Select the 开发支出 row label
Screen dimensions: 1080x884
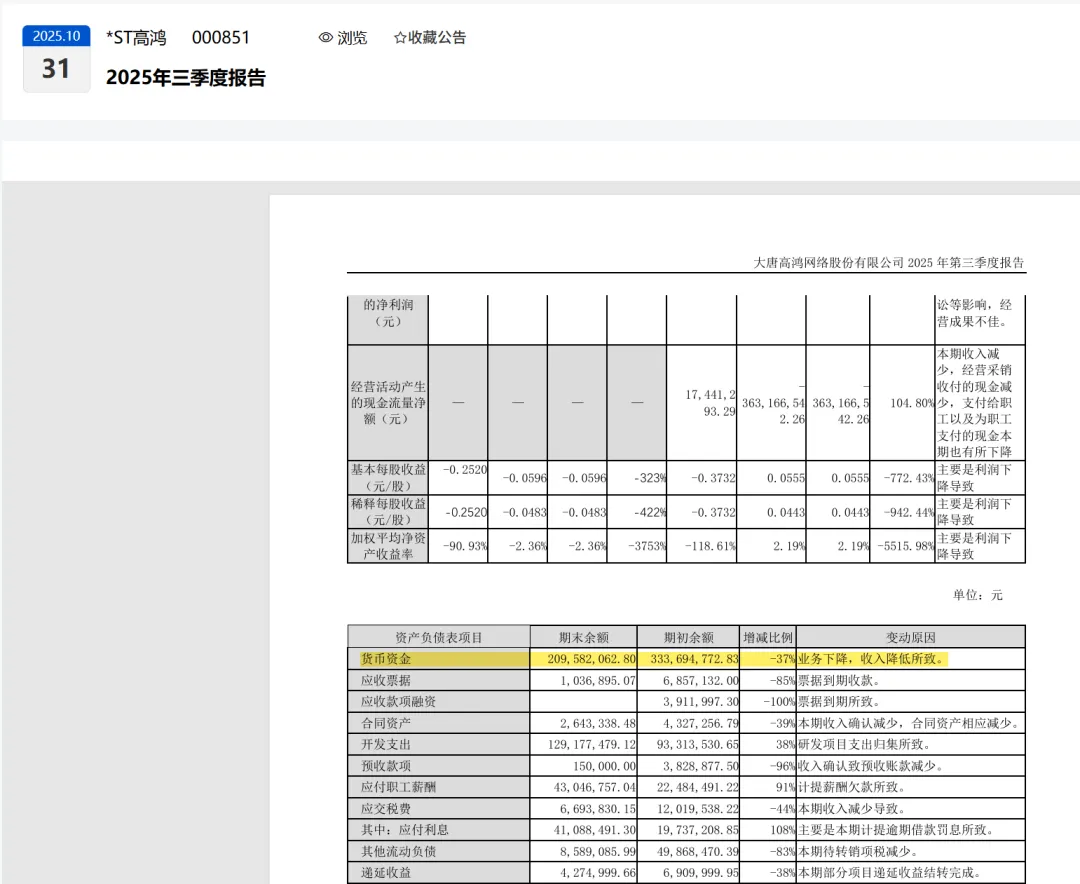coord(386,744)
